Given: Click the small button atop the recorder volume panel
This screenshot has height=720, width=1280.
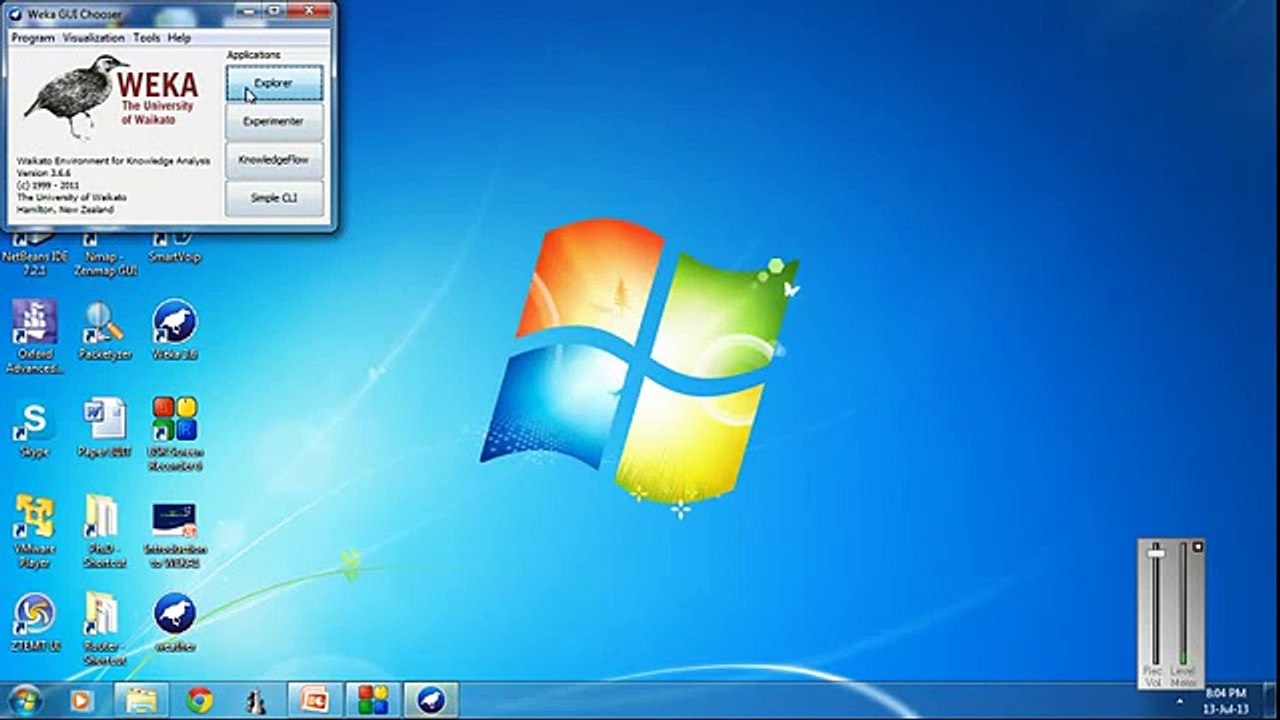Looking at the screenshot, I should point(1198,546).
